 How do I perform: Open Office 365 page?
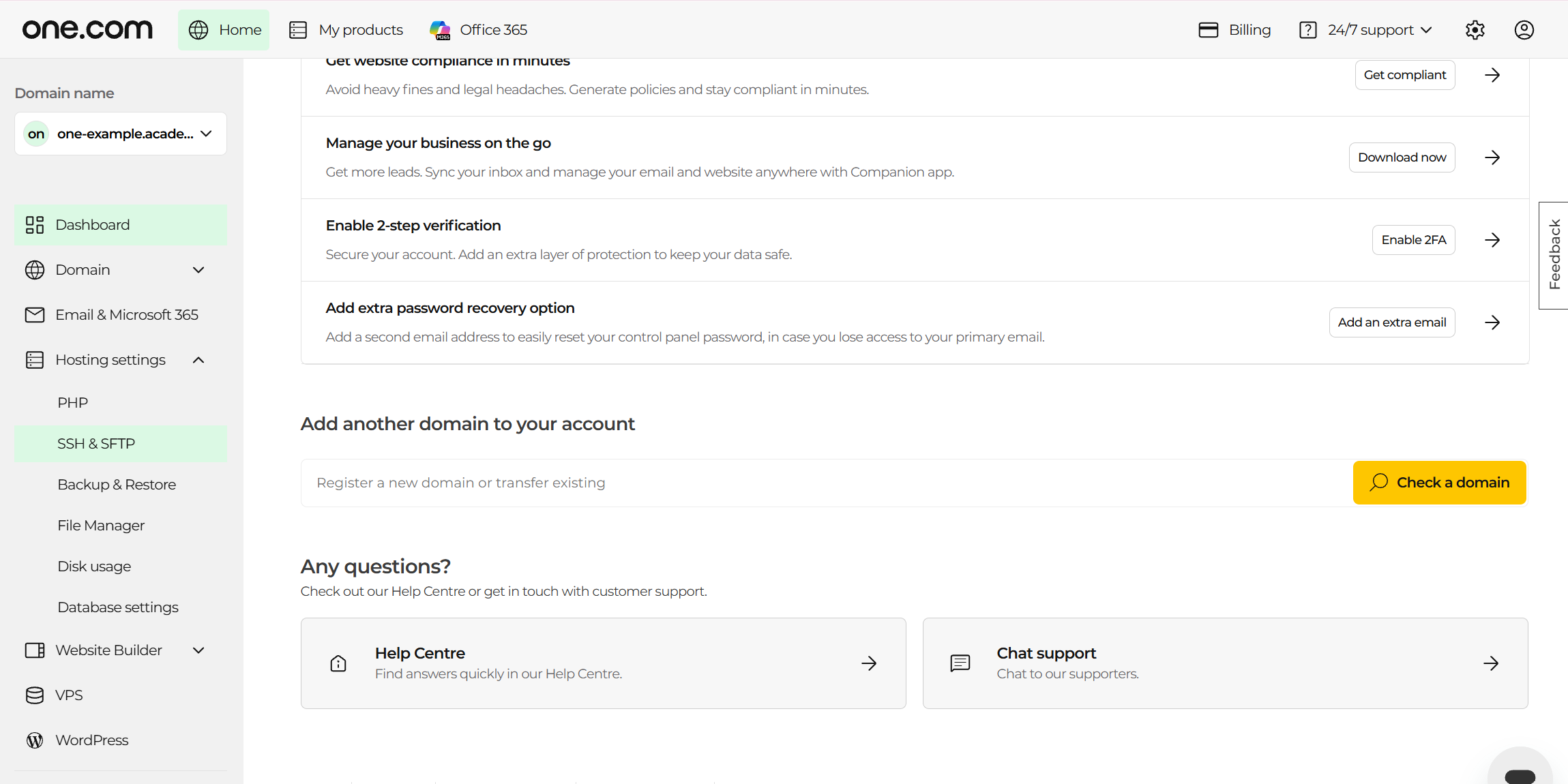click(x=478, y=29)
